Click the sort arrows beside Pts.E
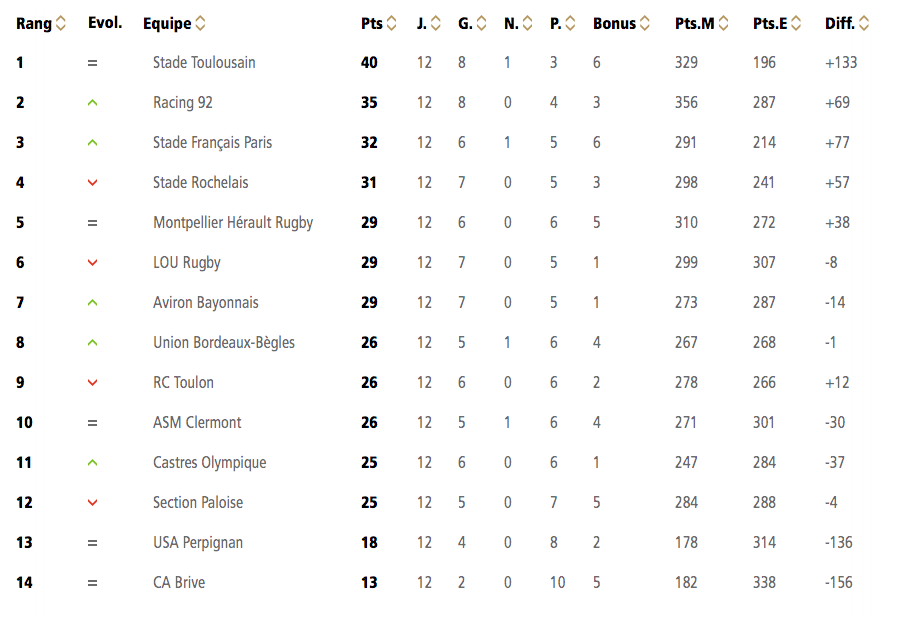 tap(796, 23)
